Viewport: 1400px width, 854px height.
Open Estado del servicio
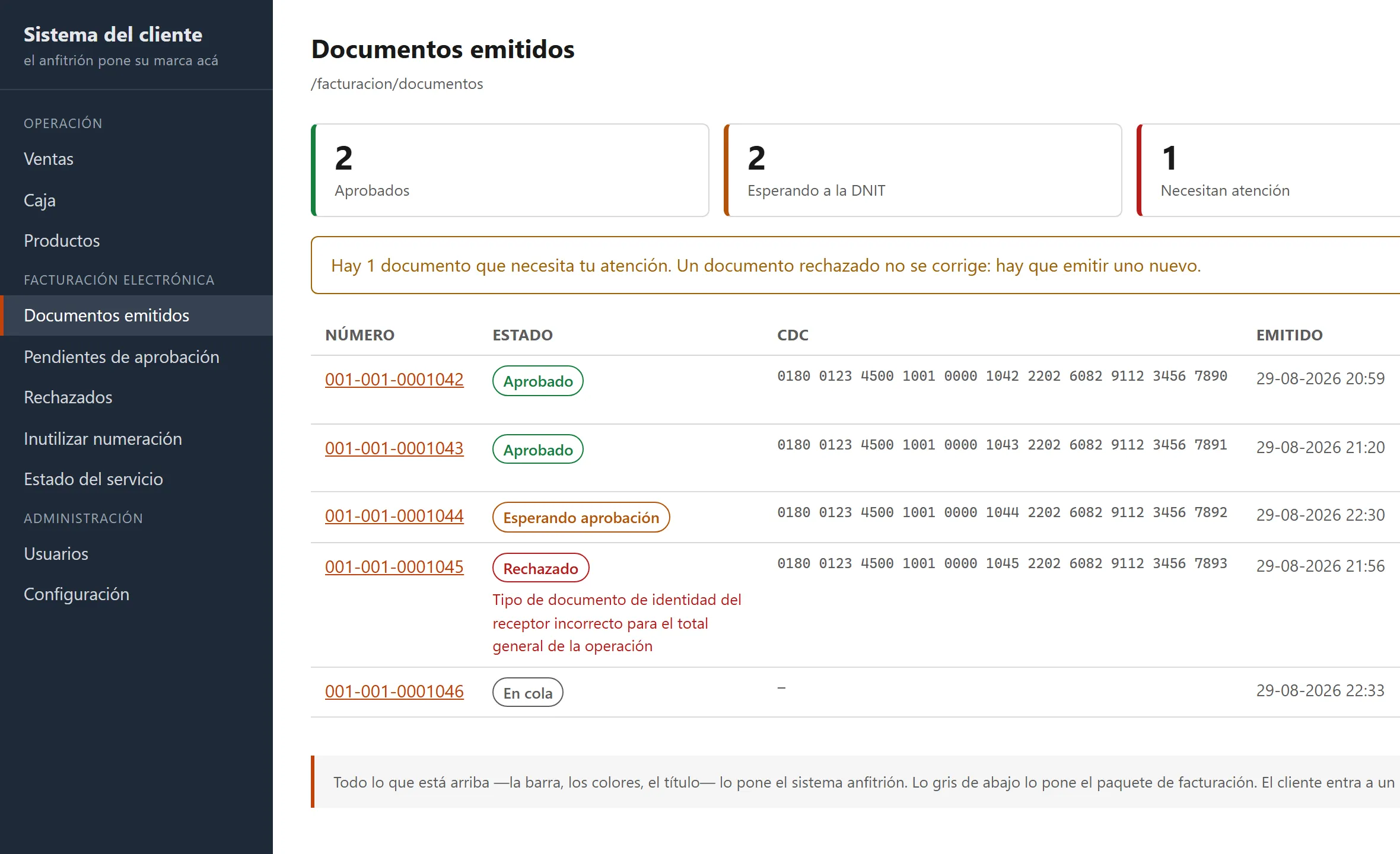click(x=136, y=479)
